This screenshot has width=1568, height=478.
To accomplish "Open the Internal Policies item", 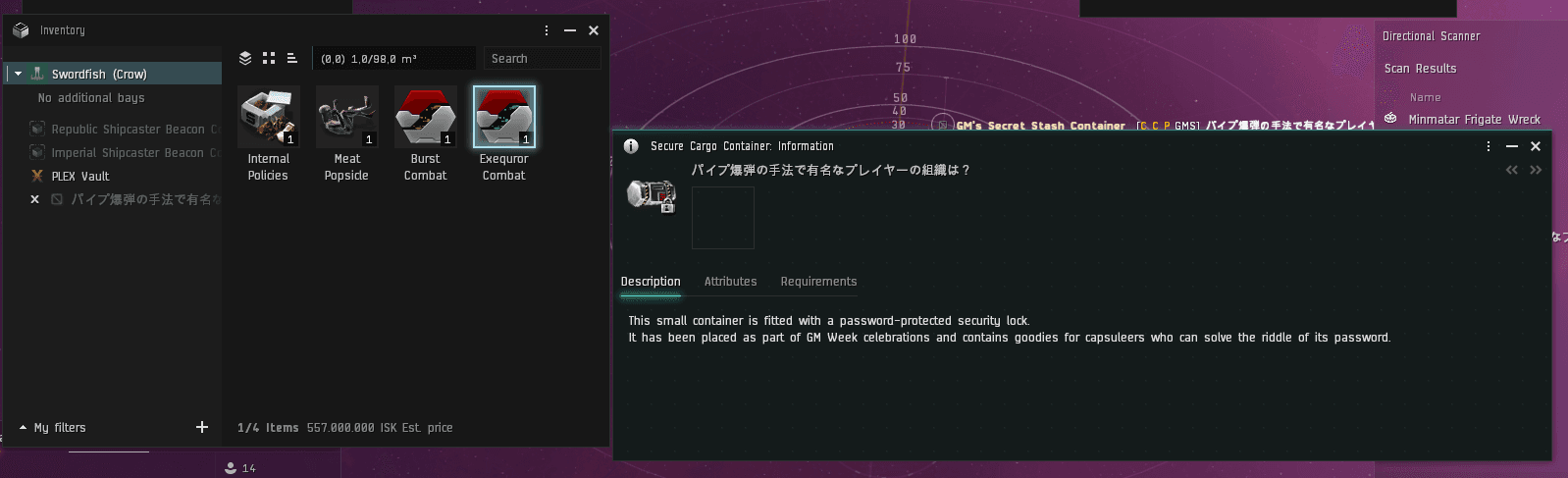I will pos(268,134).
